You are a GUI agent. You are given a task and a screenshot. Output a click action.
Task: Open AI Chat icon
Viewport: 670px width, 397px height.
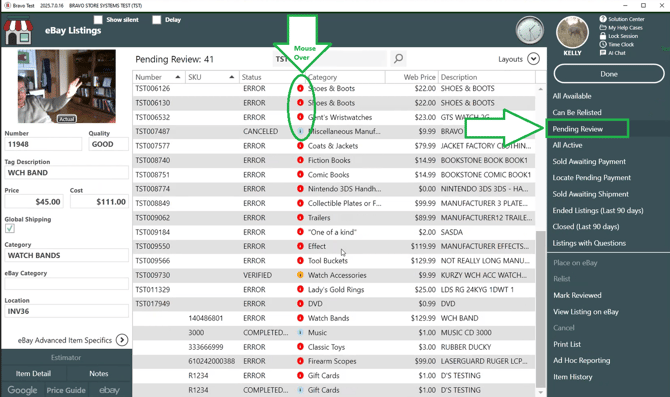tap(603, 53)
